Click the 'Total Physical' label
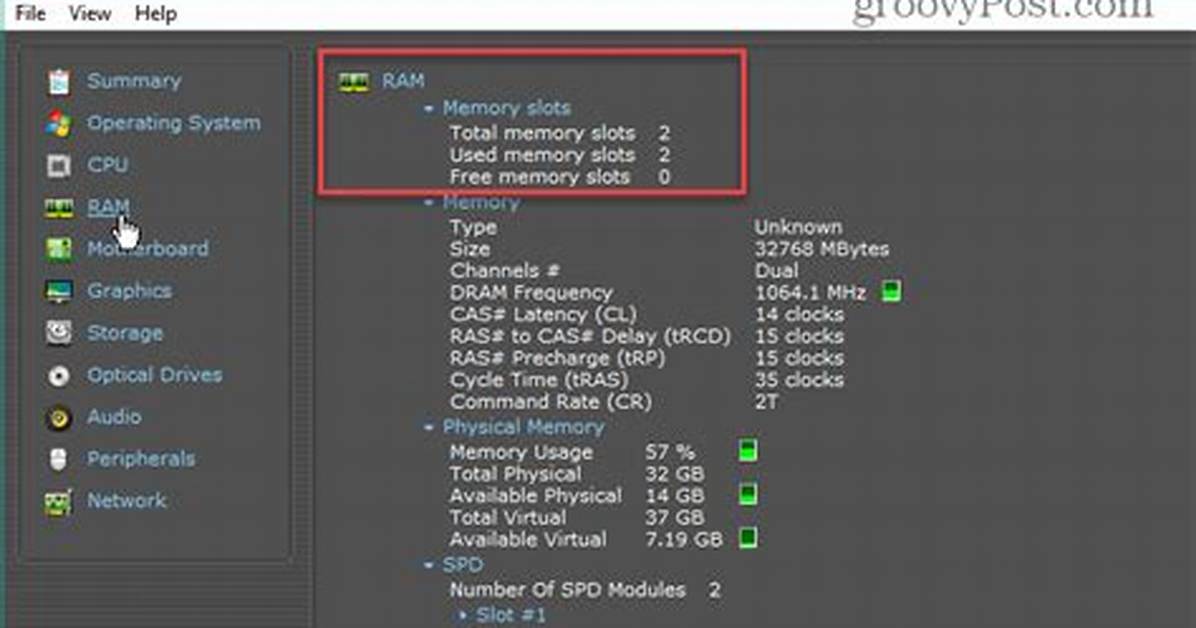This screenshot has width=1196, height=628. (x=516, y=474)
